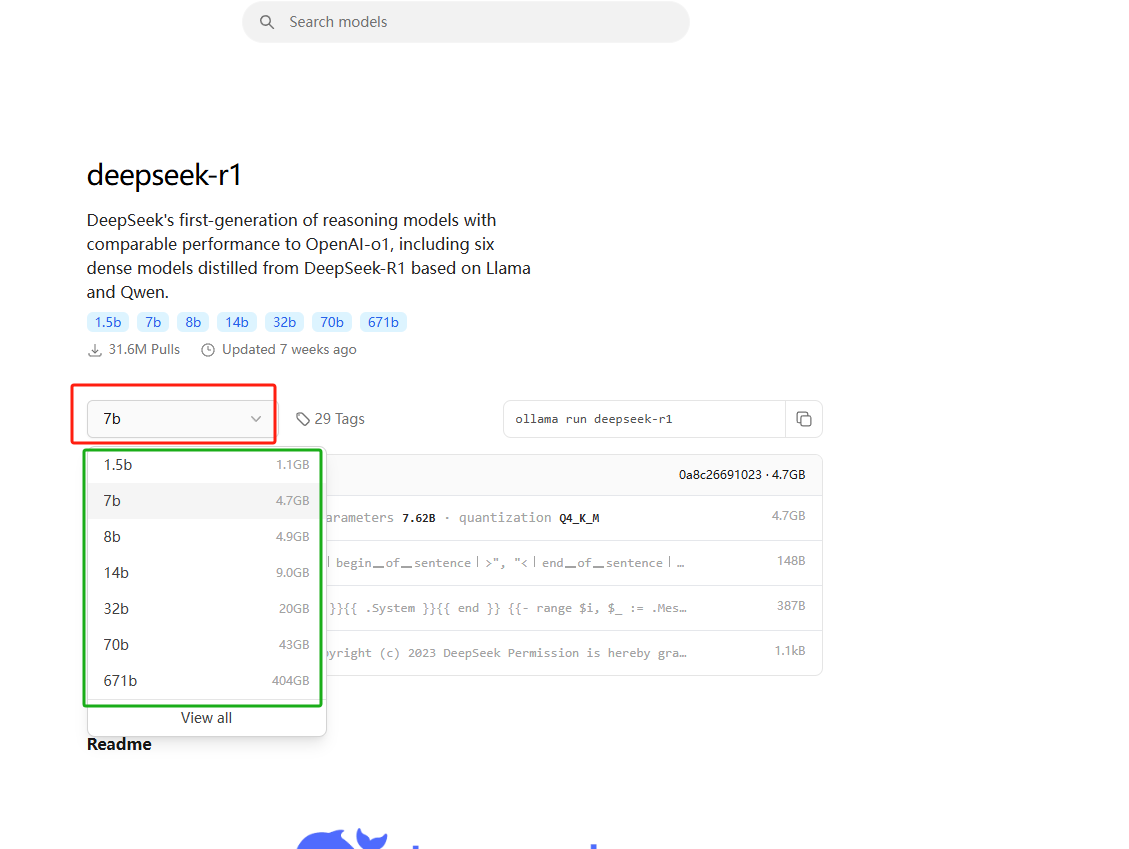This screenshot has height=849, width=1129.
Task: Click the quantization Q4_K_M model row
Action: point(574,518)
